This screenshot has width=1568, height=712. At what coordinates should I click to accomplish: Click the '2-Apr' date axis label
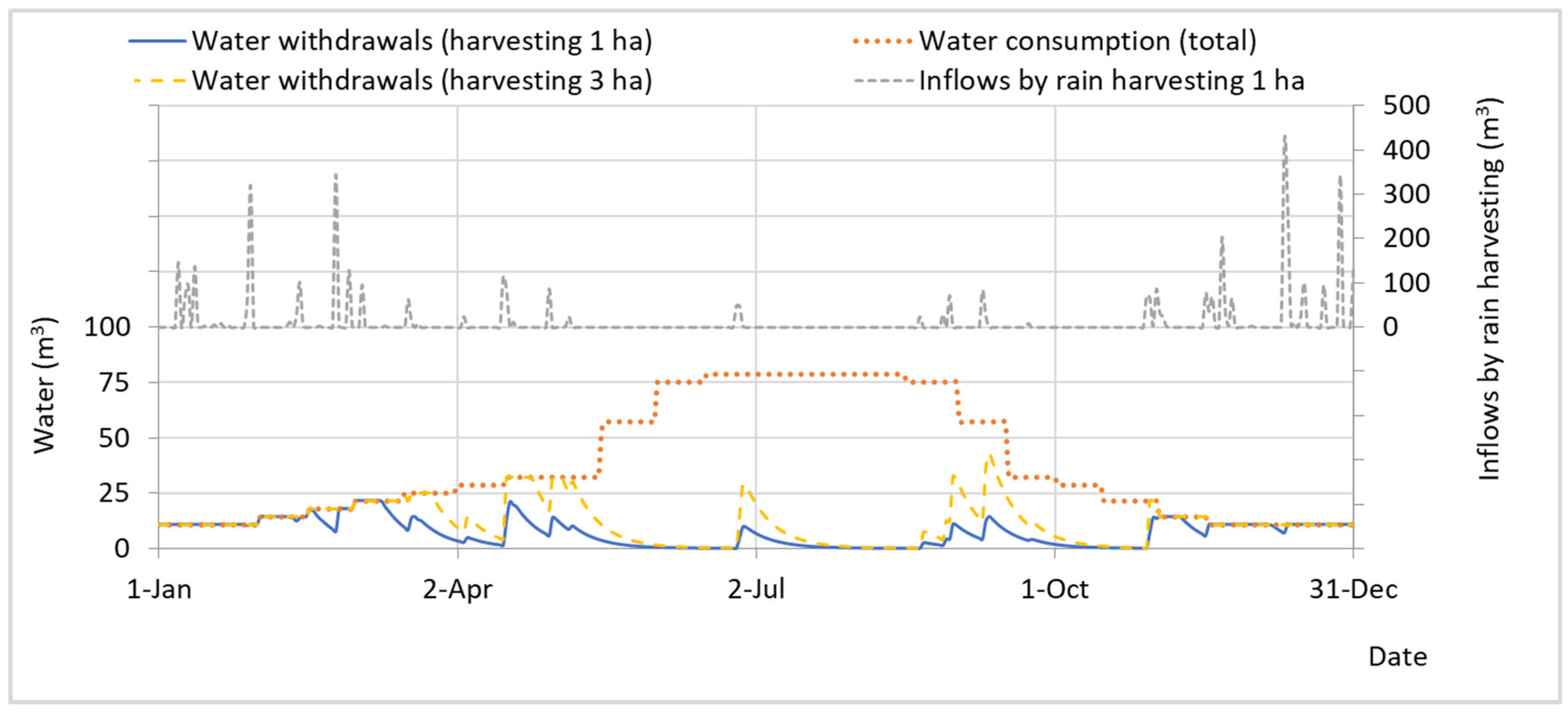coord(457,589)
